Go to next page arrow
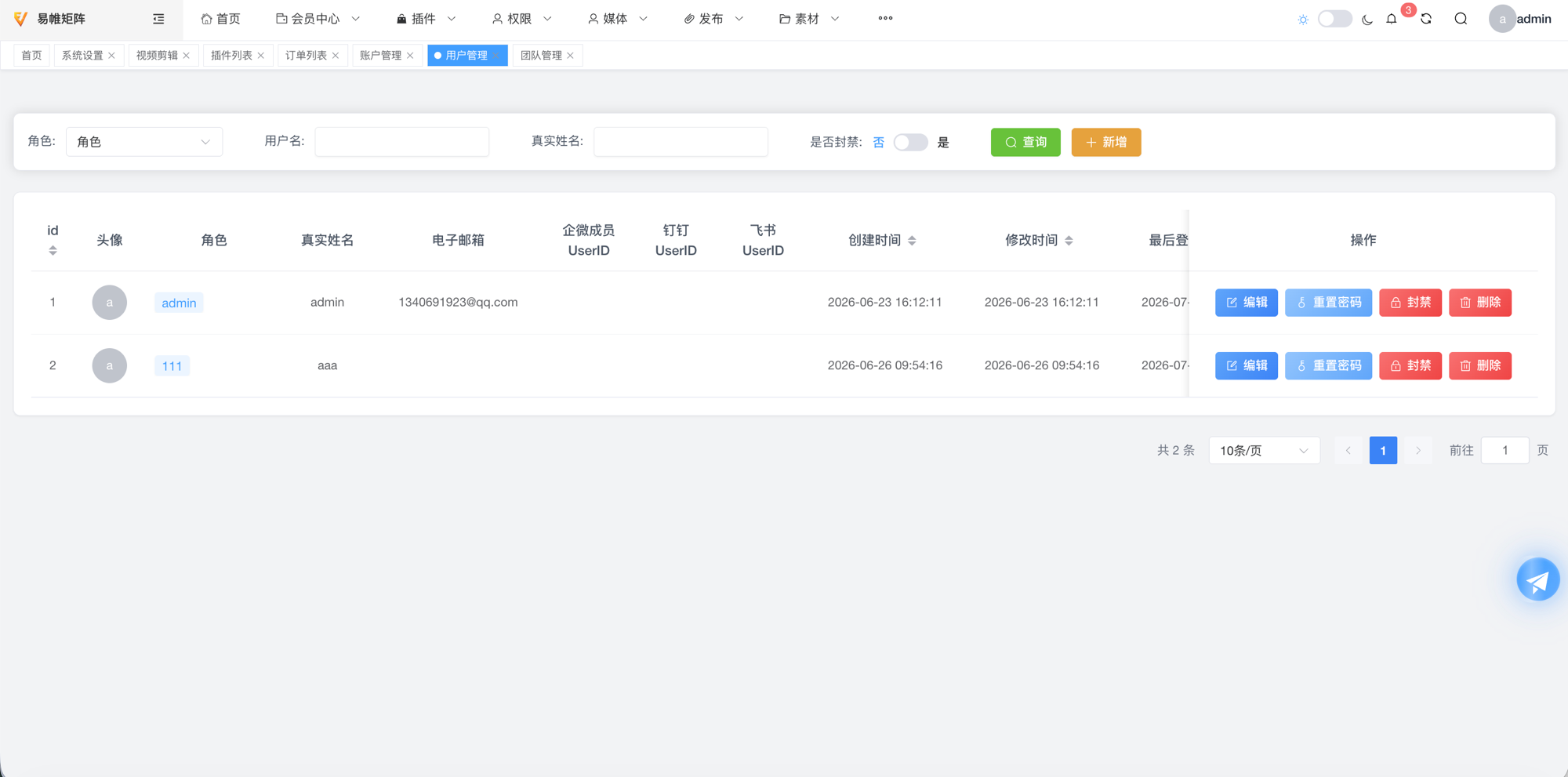Image resolution: width=1568 pixels, height=777 pixels. [1417, 451]
